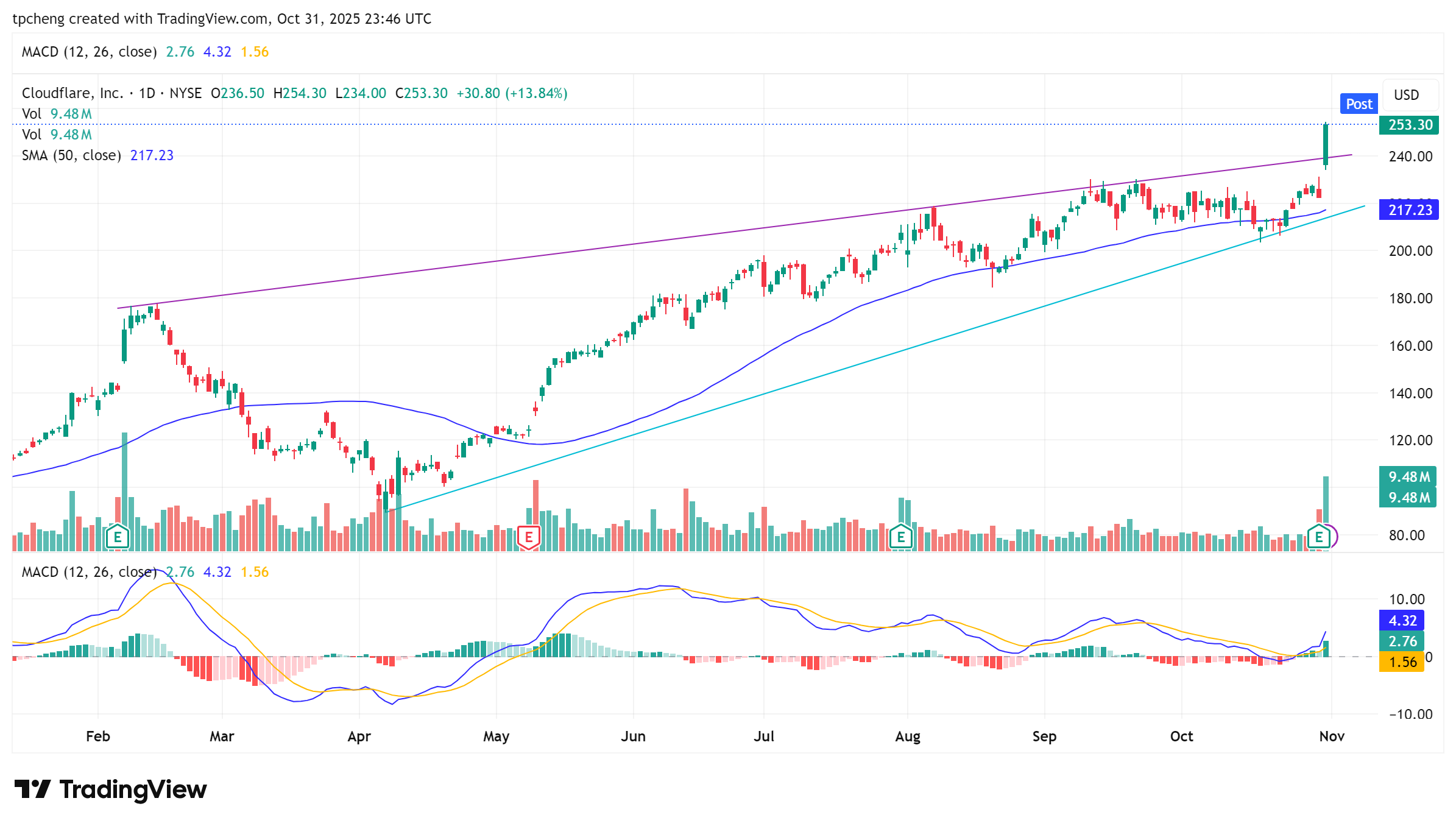Click MACD legend inside the lower indicator pane
Image resolution: width=1456 pixels, height=826 pixels.
tap(89, 572)
